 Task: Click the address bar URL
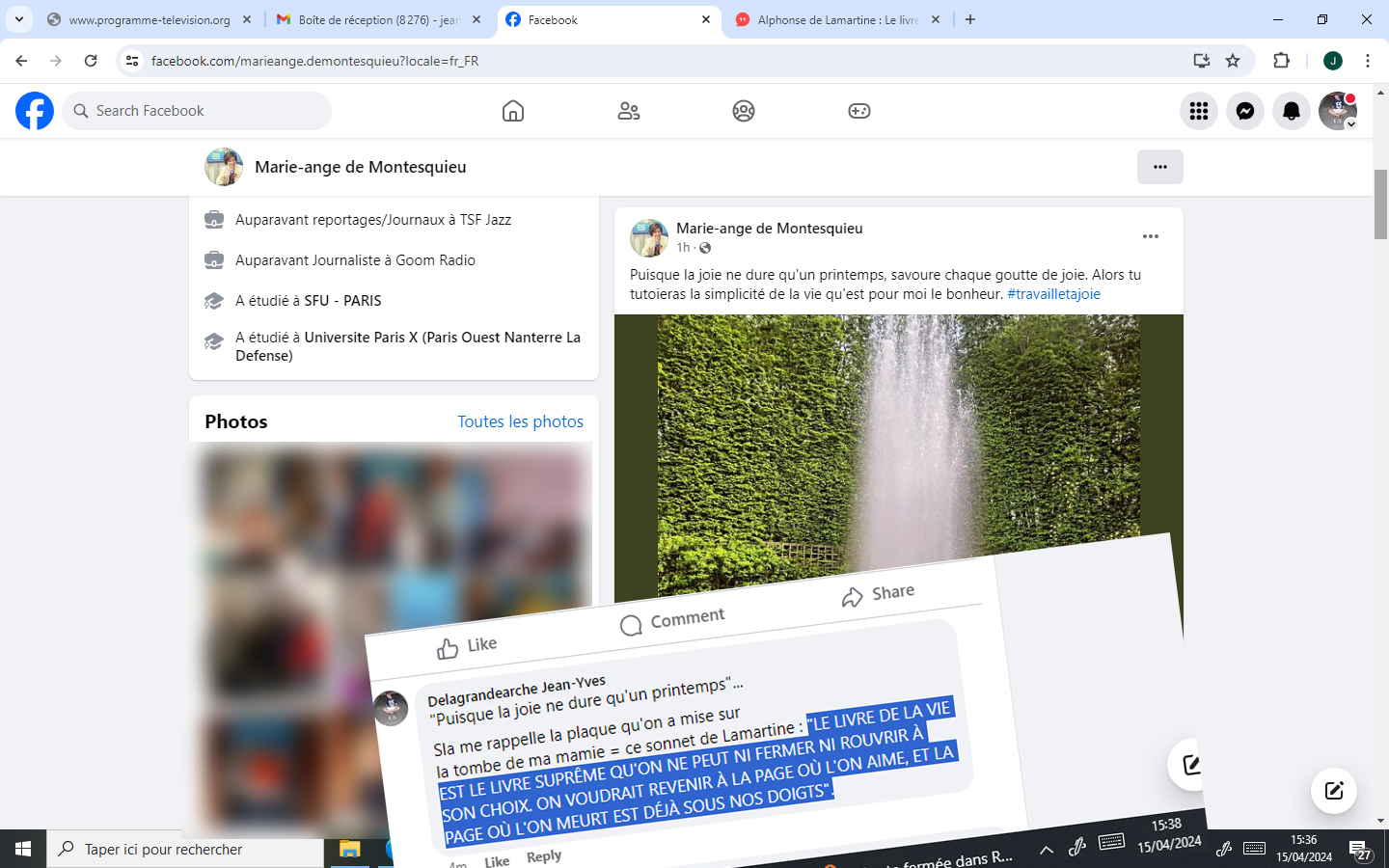pyautogui.click(x=314, y=61)
